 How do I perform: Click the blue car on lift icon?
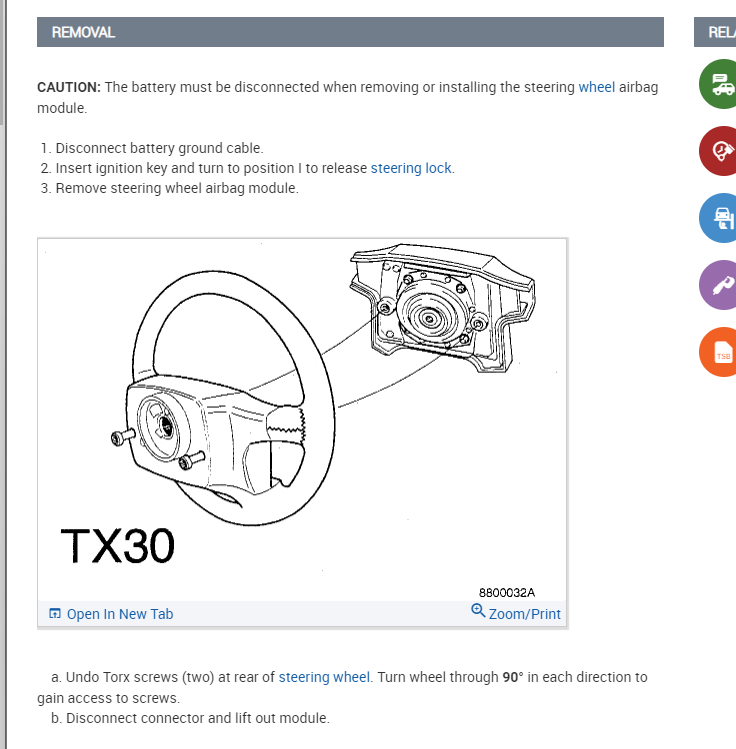pos(720,218)
